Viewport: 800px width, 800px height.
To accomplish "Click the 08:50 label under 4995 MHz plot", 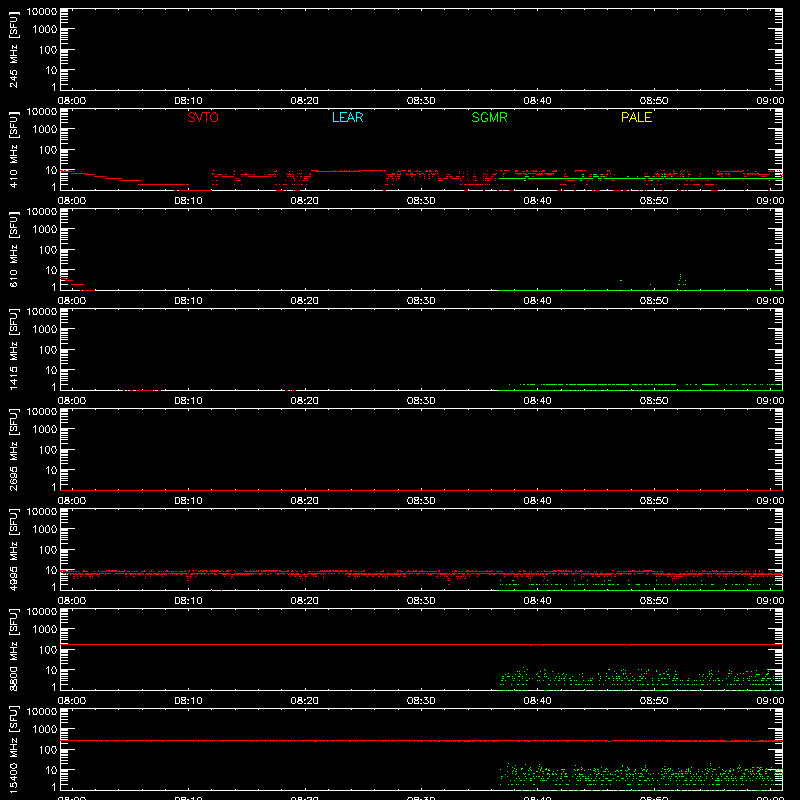I will tap(654, 601).
